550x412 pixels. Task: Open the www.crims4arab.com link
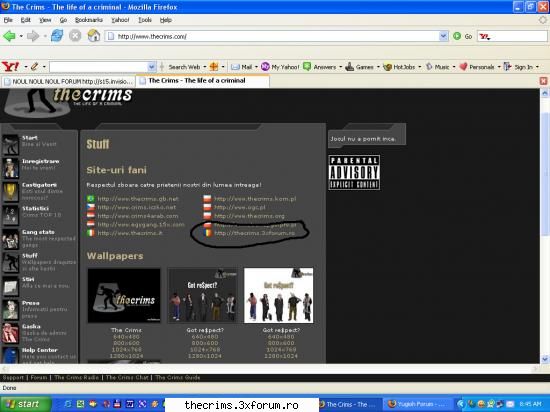138,216
